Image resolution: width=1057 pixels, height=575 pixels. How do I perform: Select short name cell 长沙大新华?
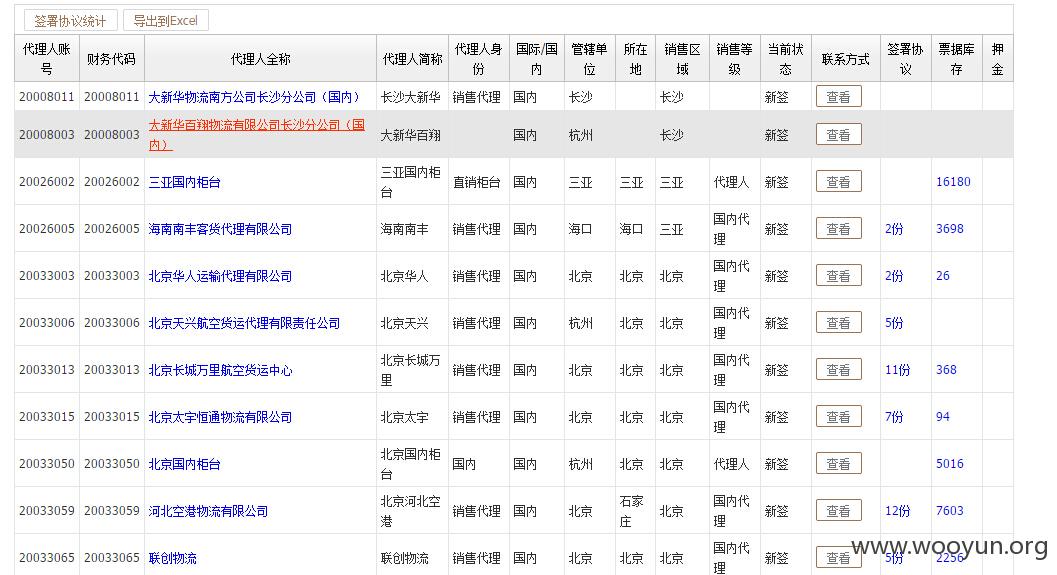coord(411,97)
